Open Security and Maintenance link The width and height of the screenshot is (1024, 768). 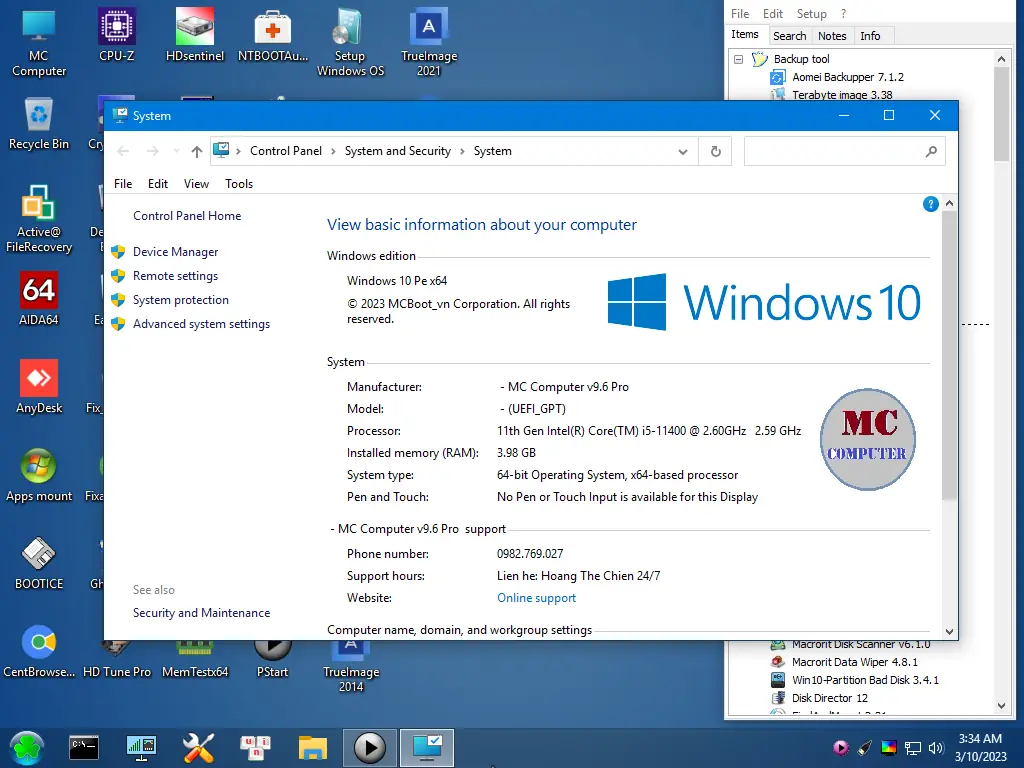coord(201,613)
